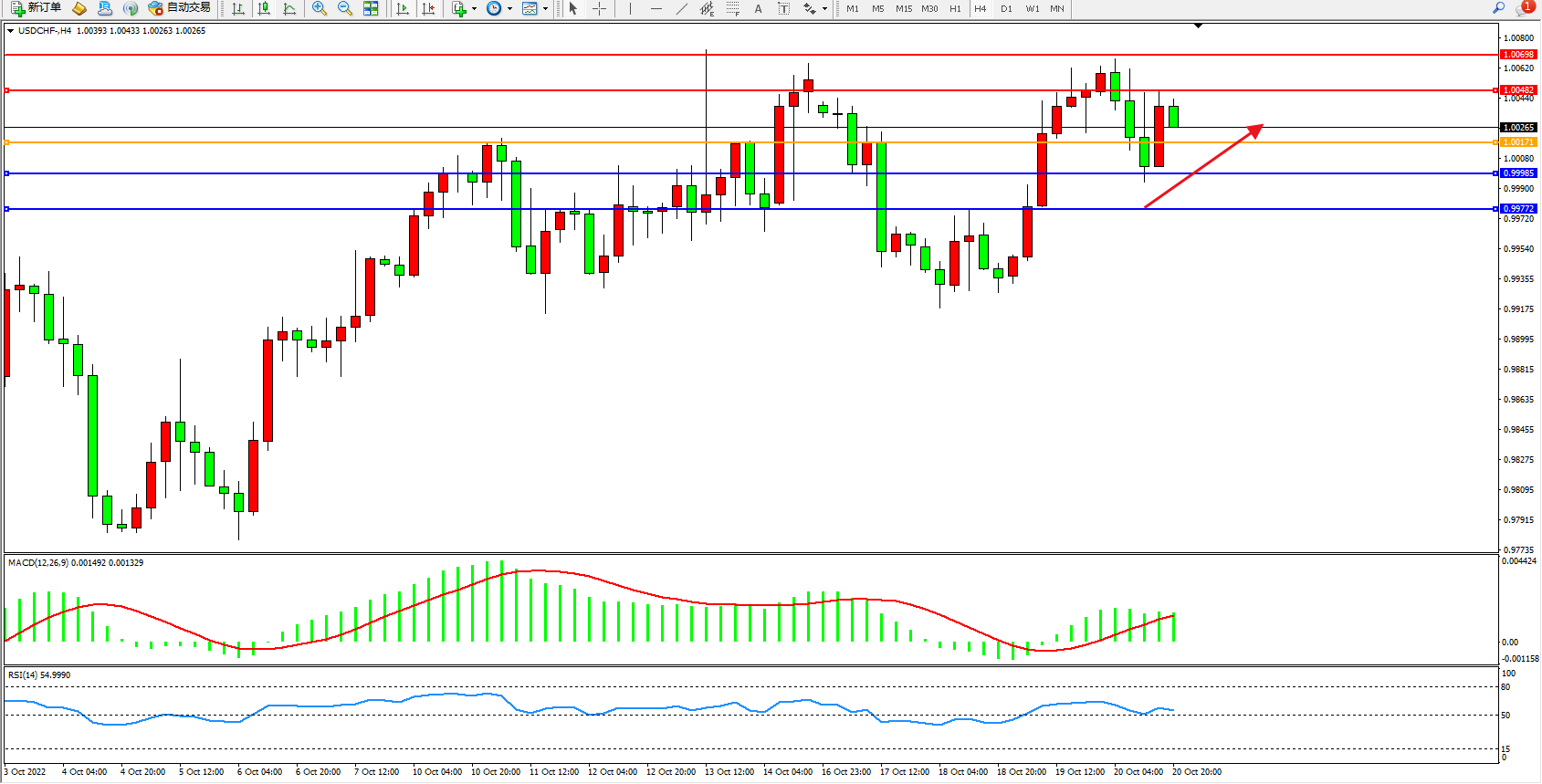Switch chart to bar chart mode
Image resolution: width=1542 pixels, height=784 pixels.
click(x=238, y=8)
